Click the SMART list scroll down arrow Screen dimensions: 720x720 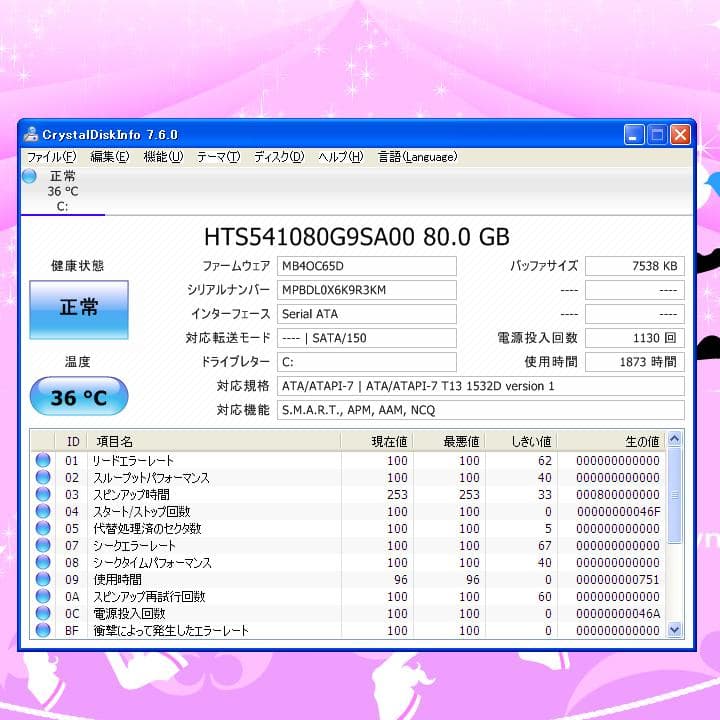[x=674, y=630]
